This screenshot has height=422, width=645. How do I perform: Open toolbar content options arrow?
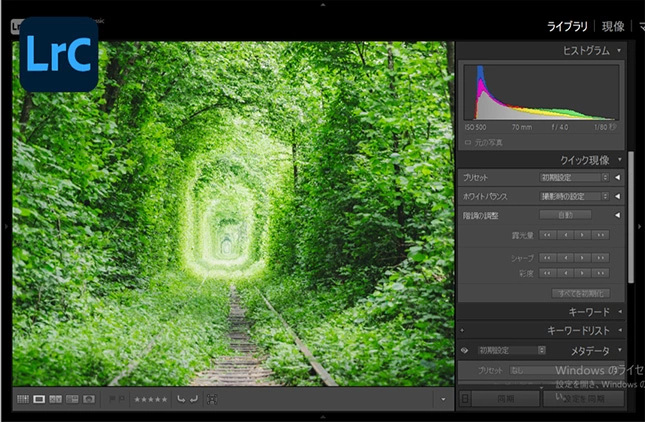[443, 399]
